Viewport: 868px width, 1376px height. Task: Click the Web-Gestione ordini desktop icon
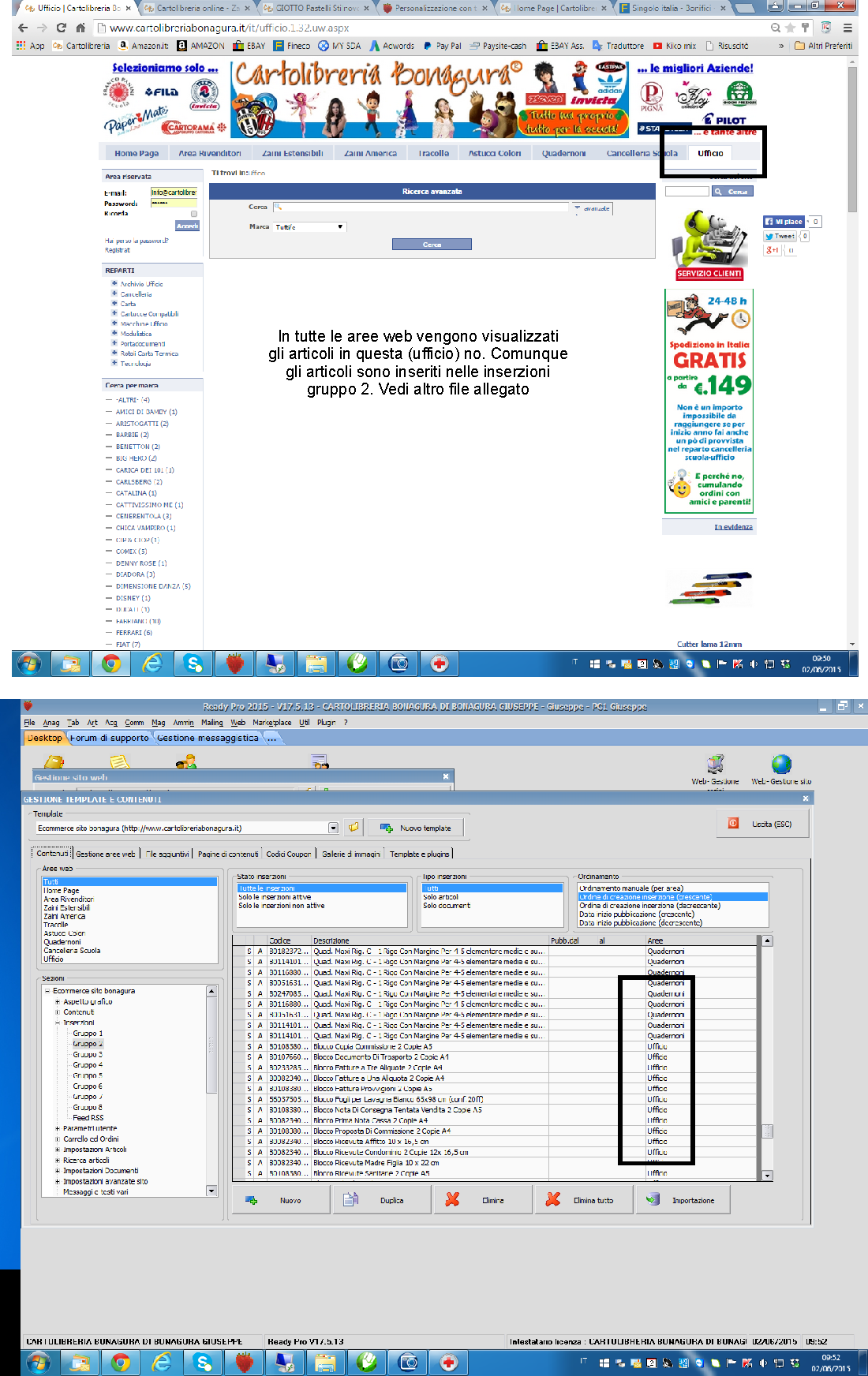point(715,769)
